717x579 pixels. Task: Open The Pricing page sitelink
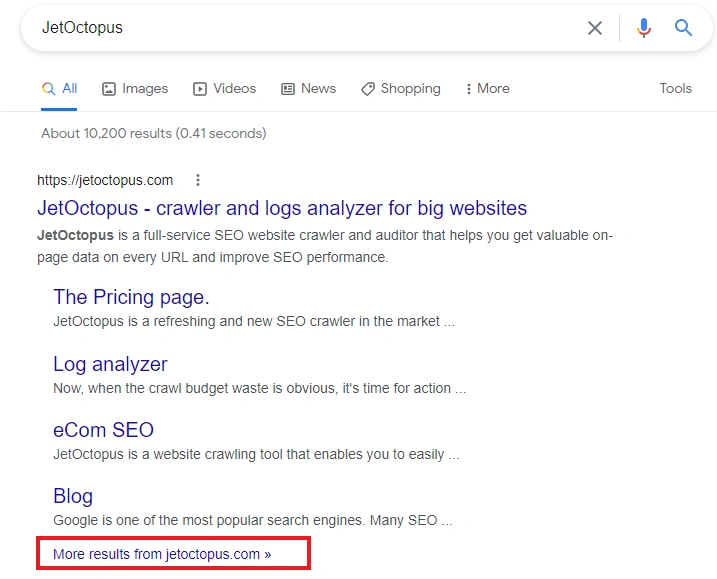pos(131,296)
